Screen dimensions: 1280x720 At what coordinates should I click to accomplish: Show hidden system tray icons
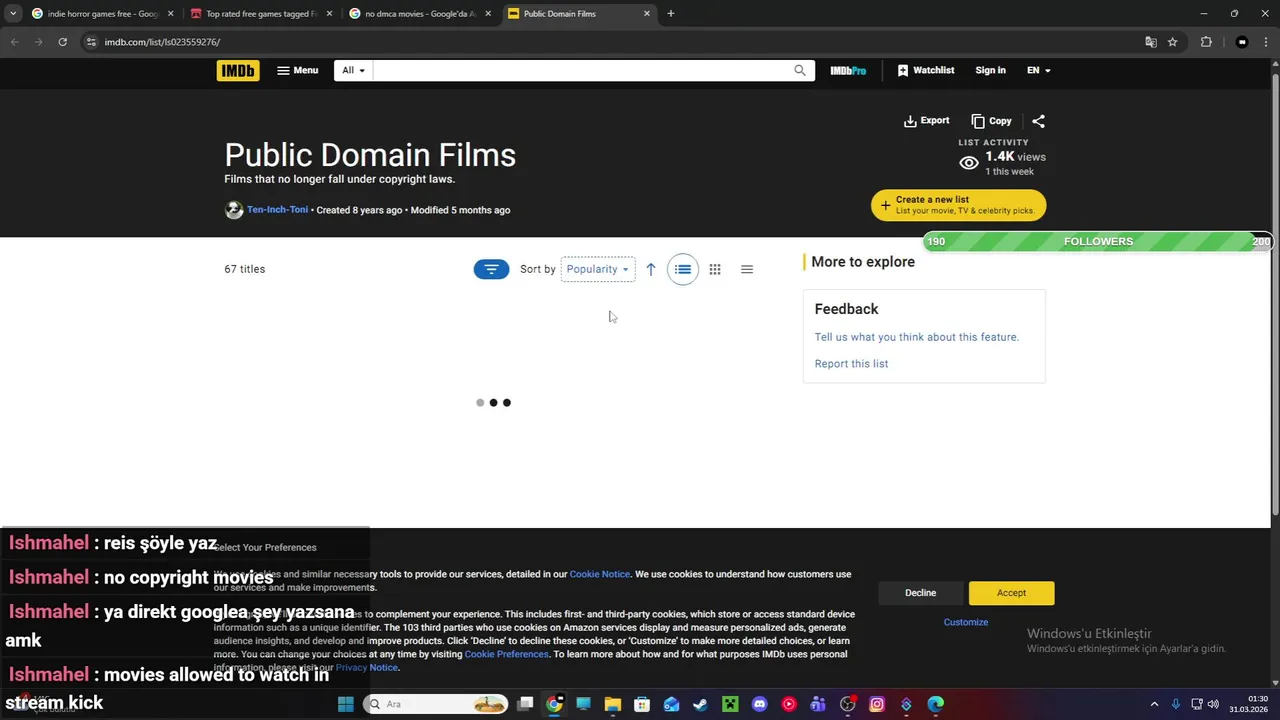(x=1154, y=704)
